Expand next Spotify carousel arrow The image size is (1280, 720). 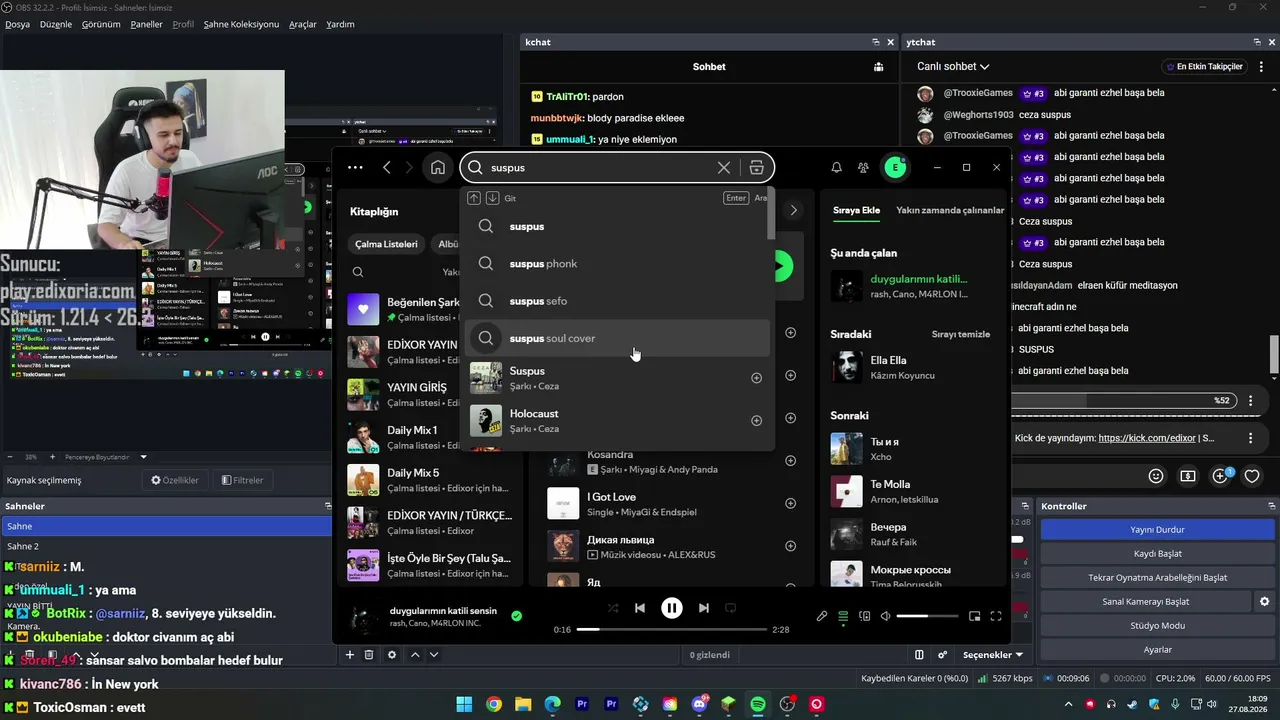pos(793,211)
